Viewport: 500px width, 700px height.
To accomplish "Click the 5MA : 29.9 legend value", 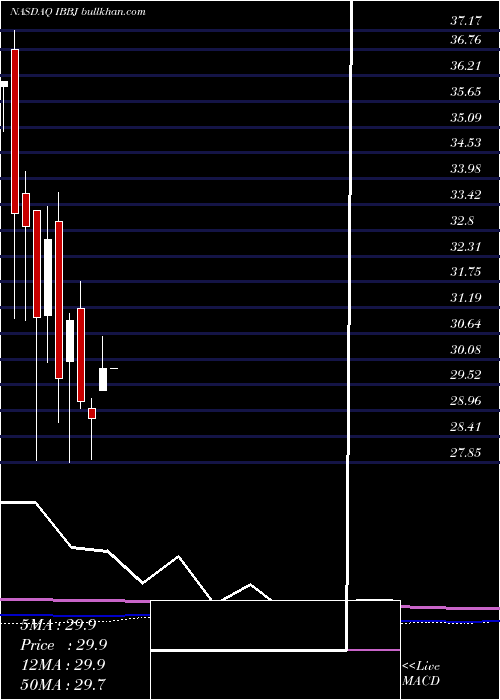I will (58, 625).
